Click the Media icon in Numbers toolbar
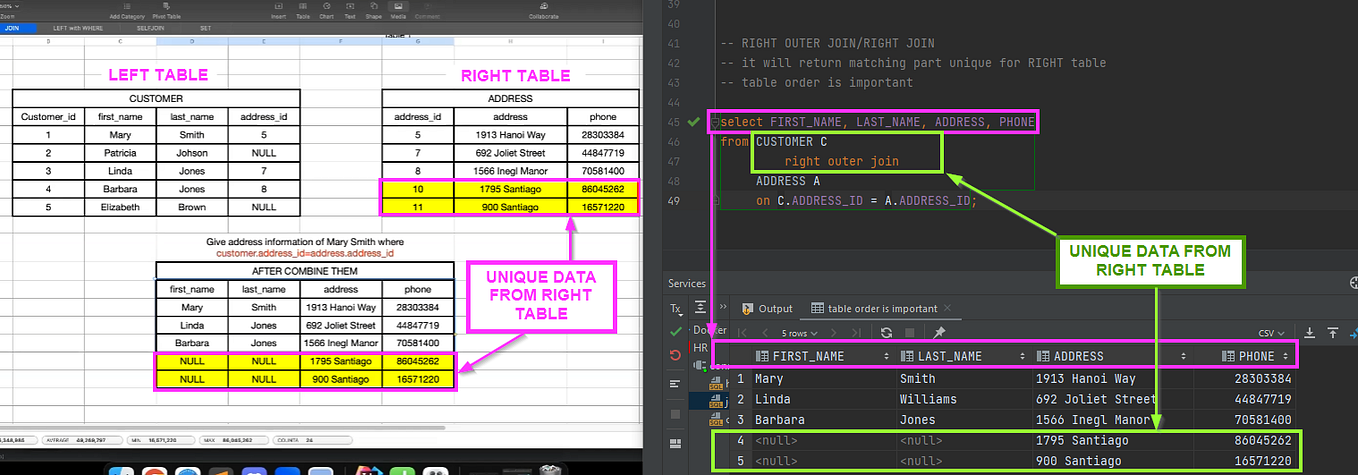This screenshot has width=1358, height=475. coord(397,7)
